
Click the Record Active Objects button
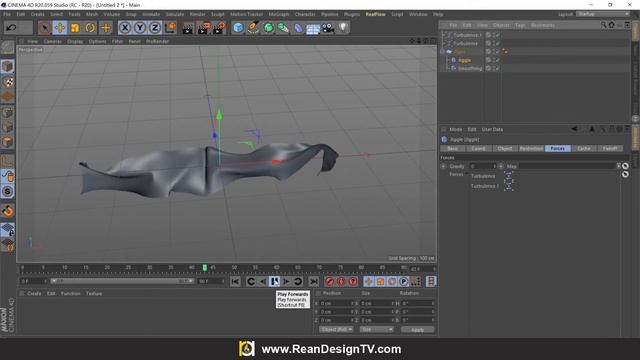(x=329, y=282)
